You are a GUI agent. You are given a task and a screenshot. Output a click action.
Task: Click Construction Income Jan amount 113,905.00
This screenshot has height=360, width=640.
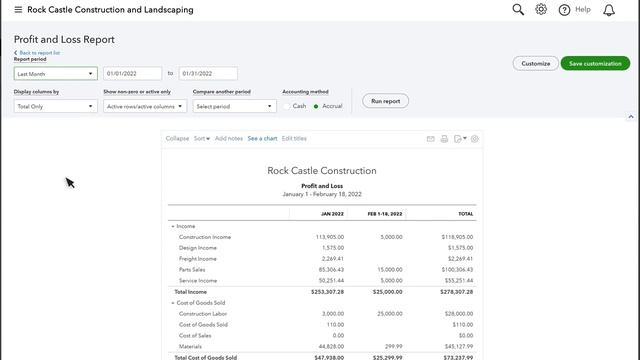[x=329, y=237]
